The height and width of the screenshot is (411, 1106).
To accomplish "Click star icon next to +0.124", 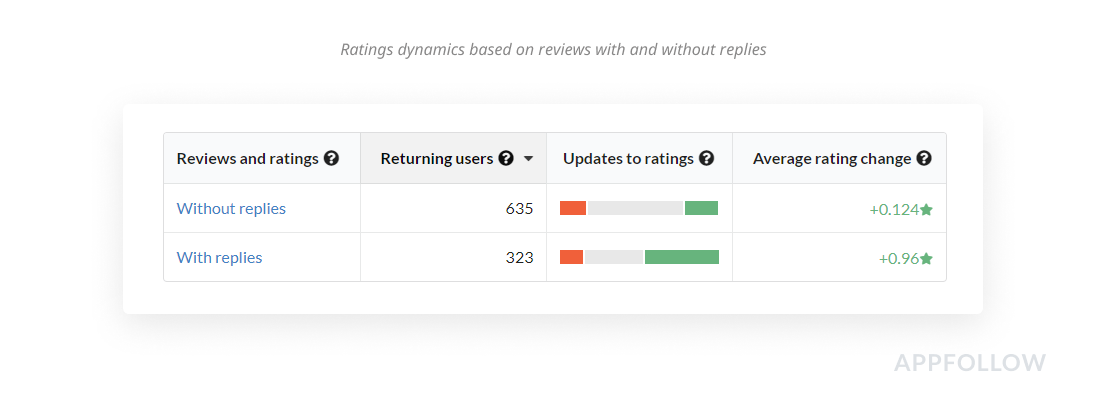I will point(926,209).
